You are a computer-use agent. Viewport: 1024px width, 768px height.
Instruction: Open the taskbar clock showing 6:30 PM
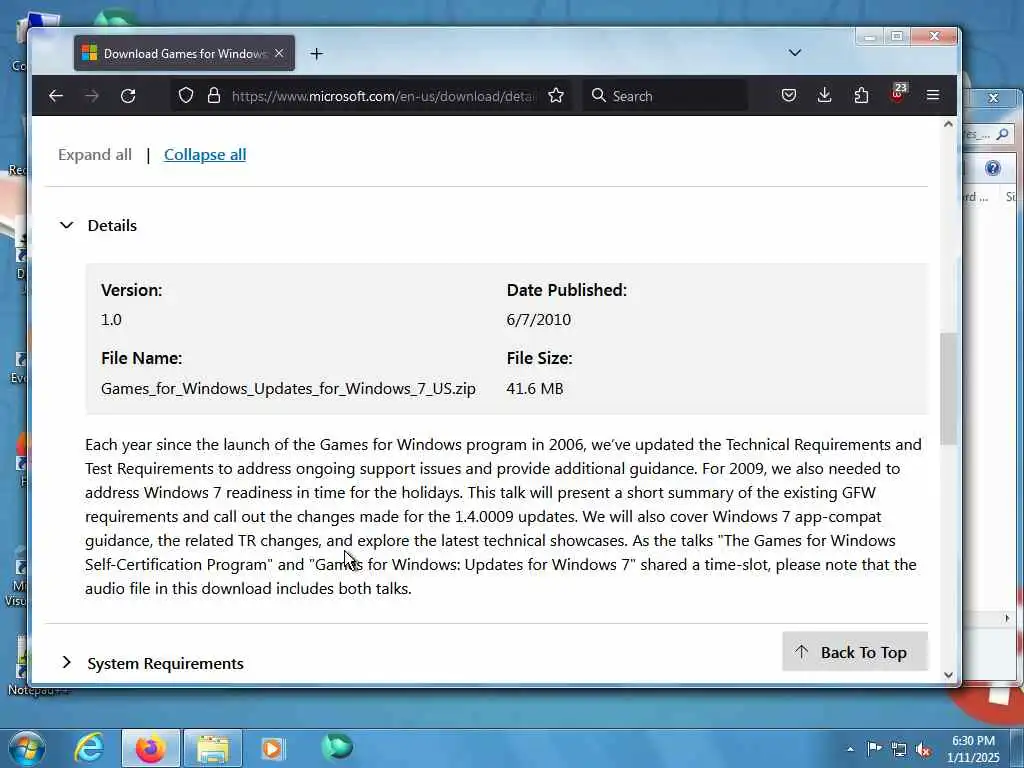973,749
